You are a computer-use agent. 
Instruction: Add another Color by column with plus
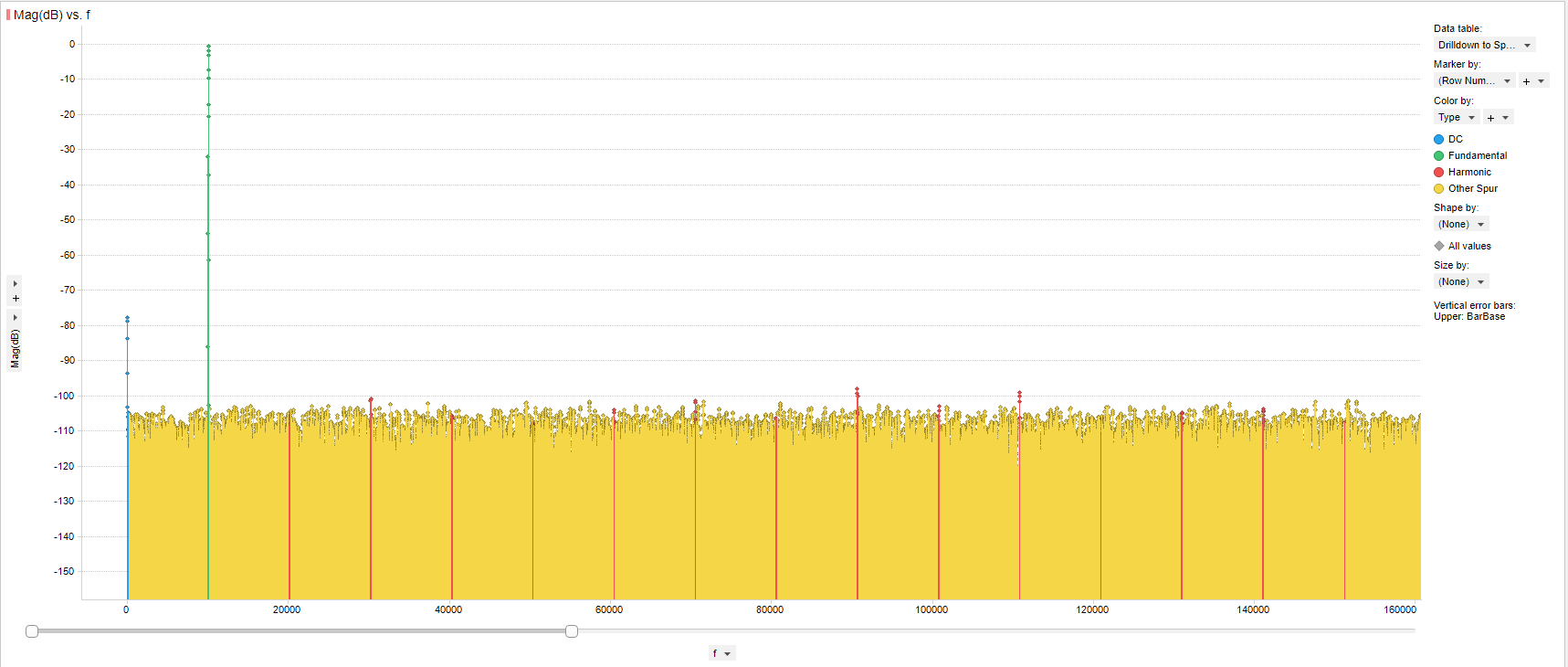1490,118
